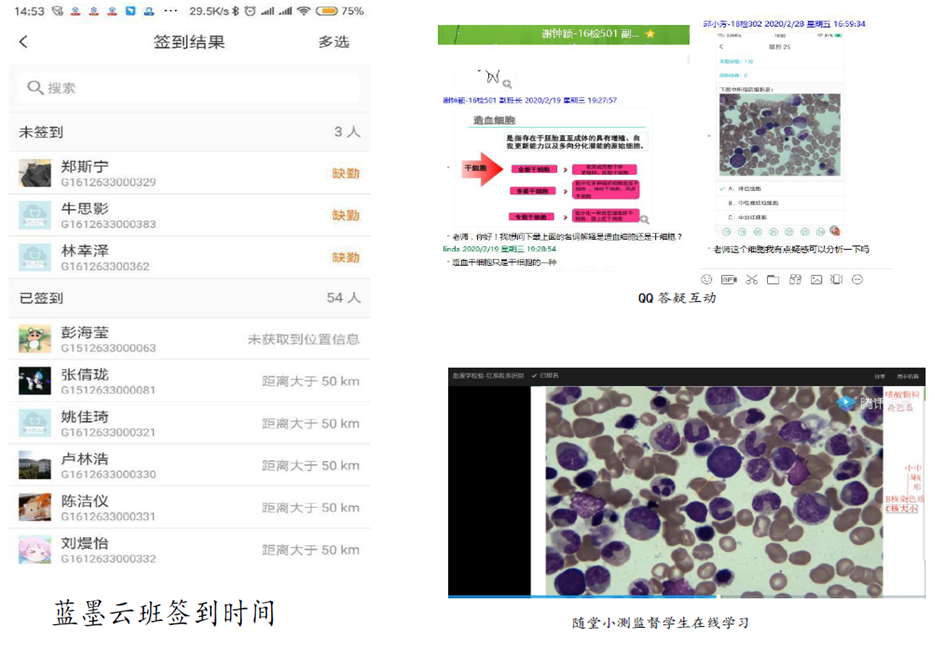Click the star icon beside 谢钟颖 chat title
The height and width of the screenshot is (645, 935).
click(x=650, y=34)
